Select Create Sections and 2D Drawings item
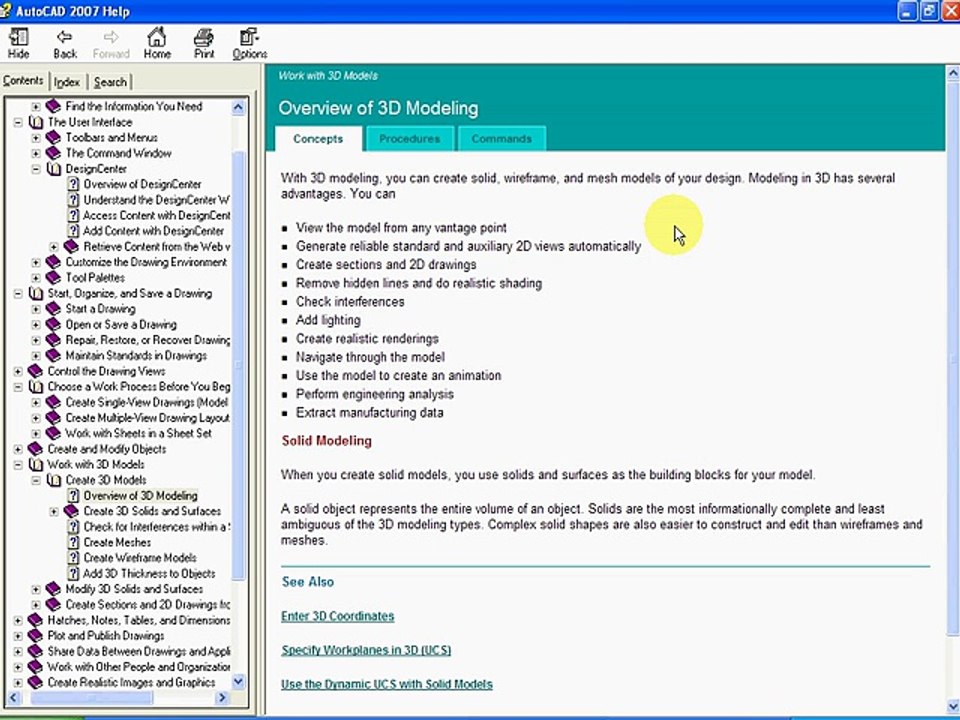Screen dimensions: 960x720 (x=148, y=605)
